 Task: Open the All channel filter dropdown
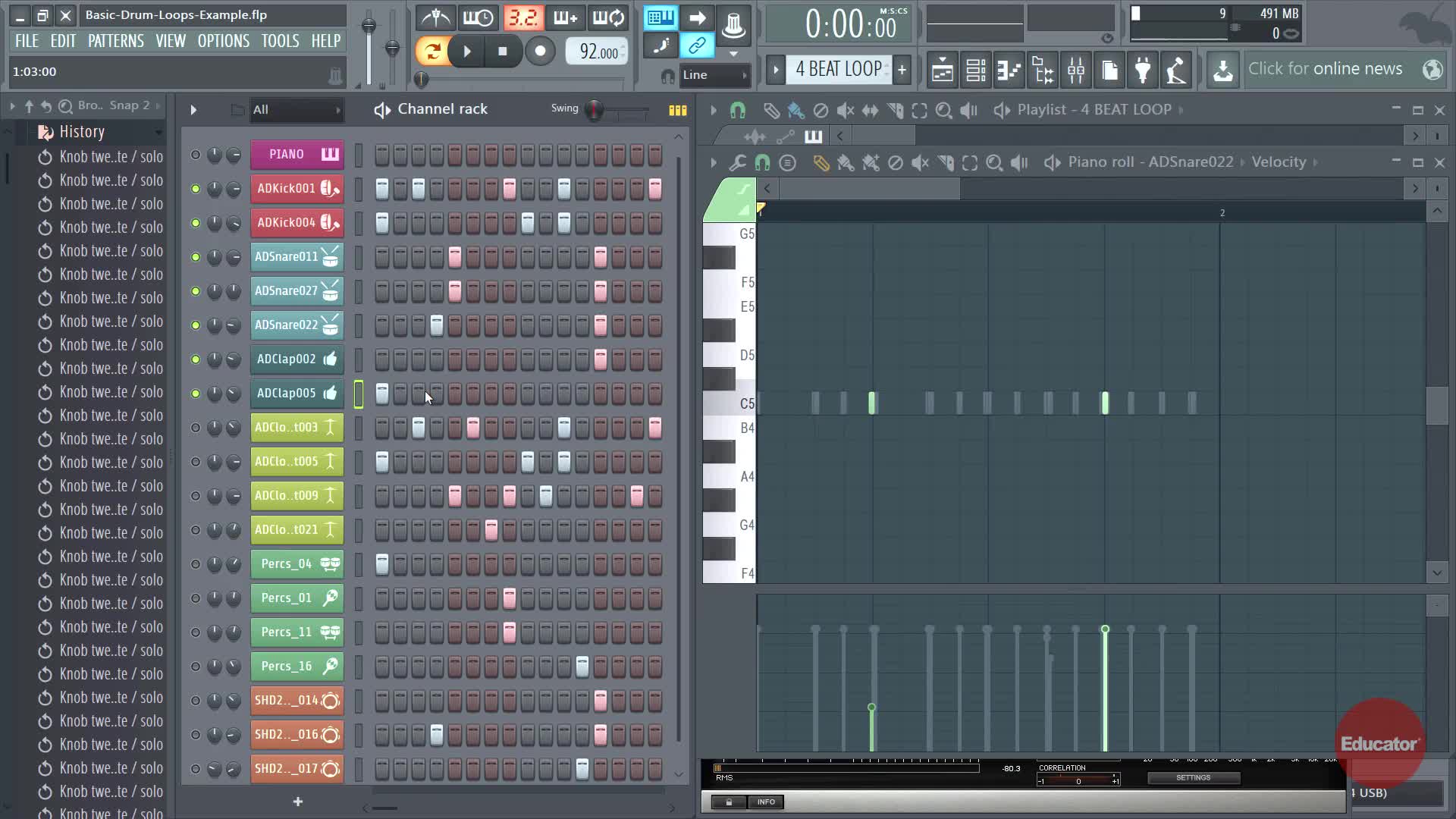(297, 110)
